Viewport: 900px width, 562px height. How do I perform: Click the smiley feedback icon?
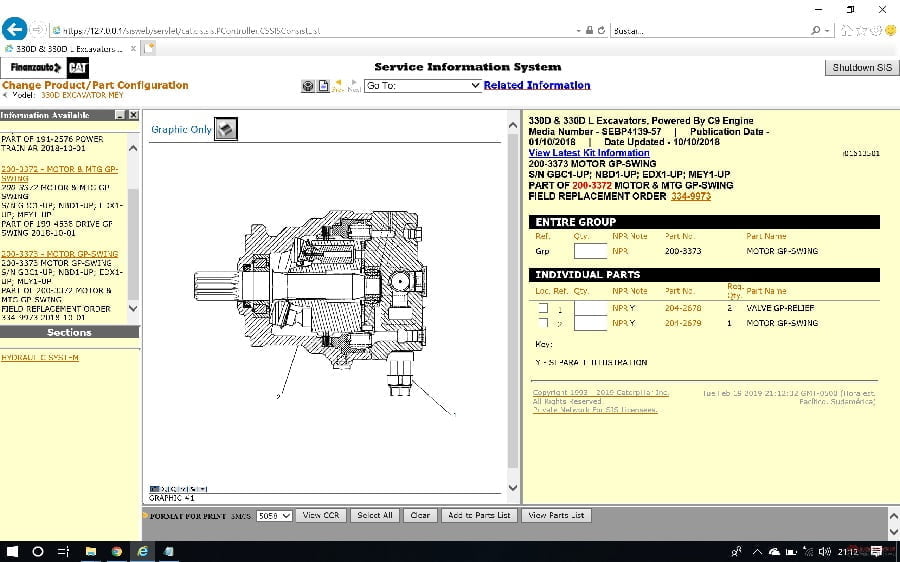click(x=890, y=30)
